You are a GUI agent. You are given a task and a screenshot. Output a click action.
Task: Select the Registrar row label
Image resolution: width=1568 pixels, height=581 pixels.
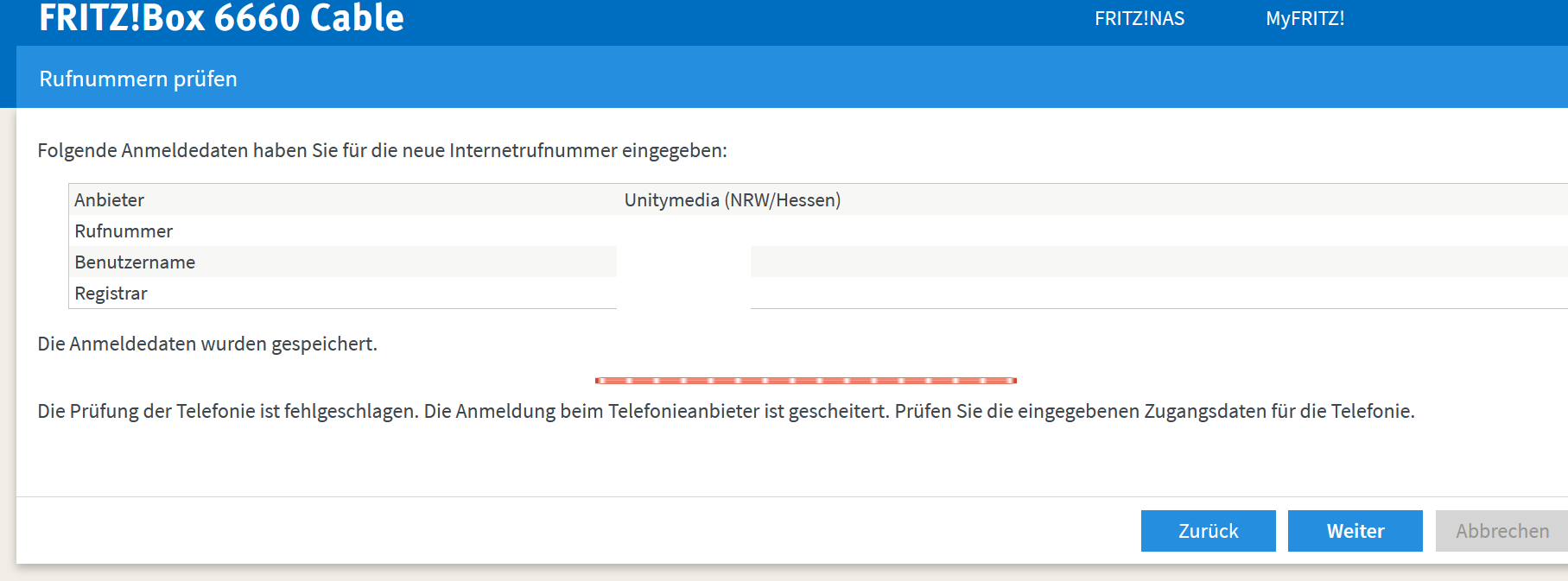pyautogui.click(x=111, y=293)
